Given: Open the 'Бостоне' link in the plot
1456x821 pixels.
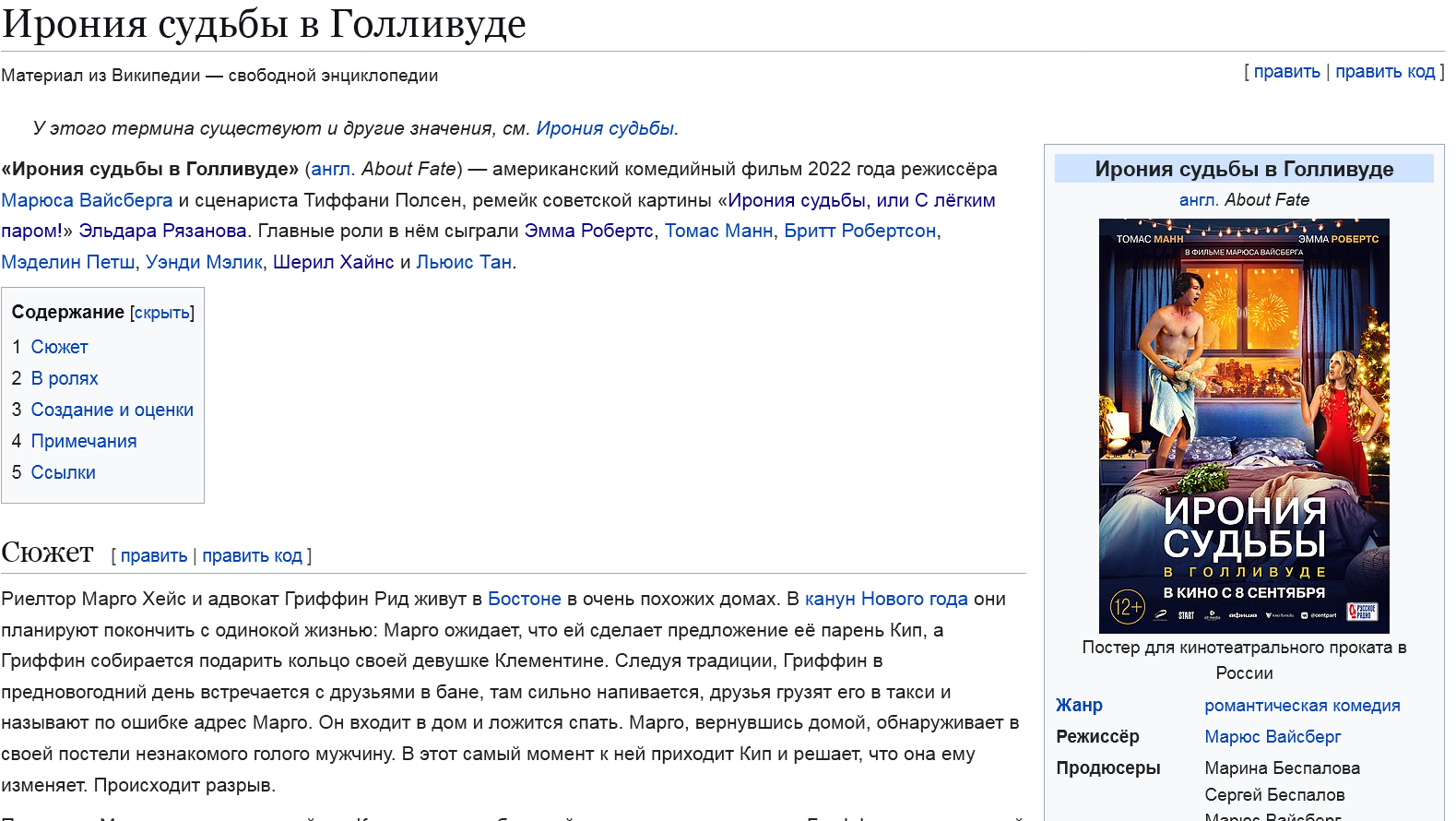Looking at the screenshot, I should coord(525,599).
